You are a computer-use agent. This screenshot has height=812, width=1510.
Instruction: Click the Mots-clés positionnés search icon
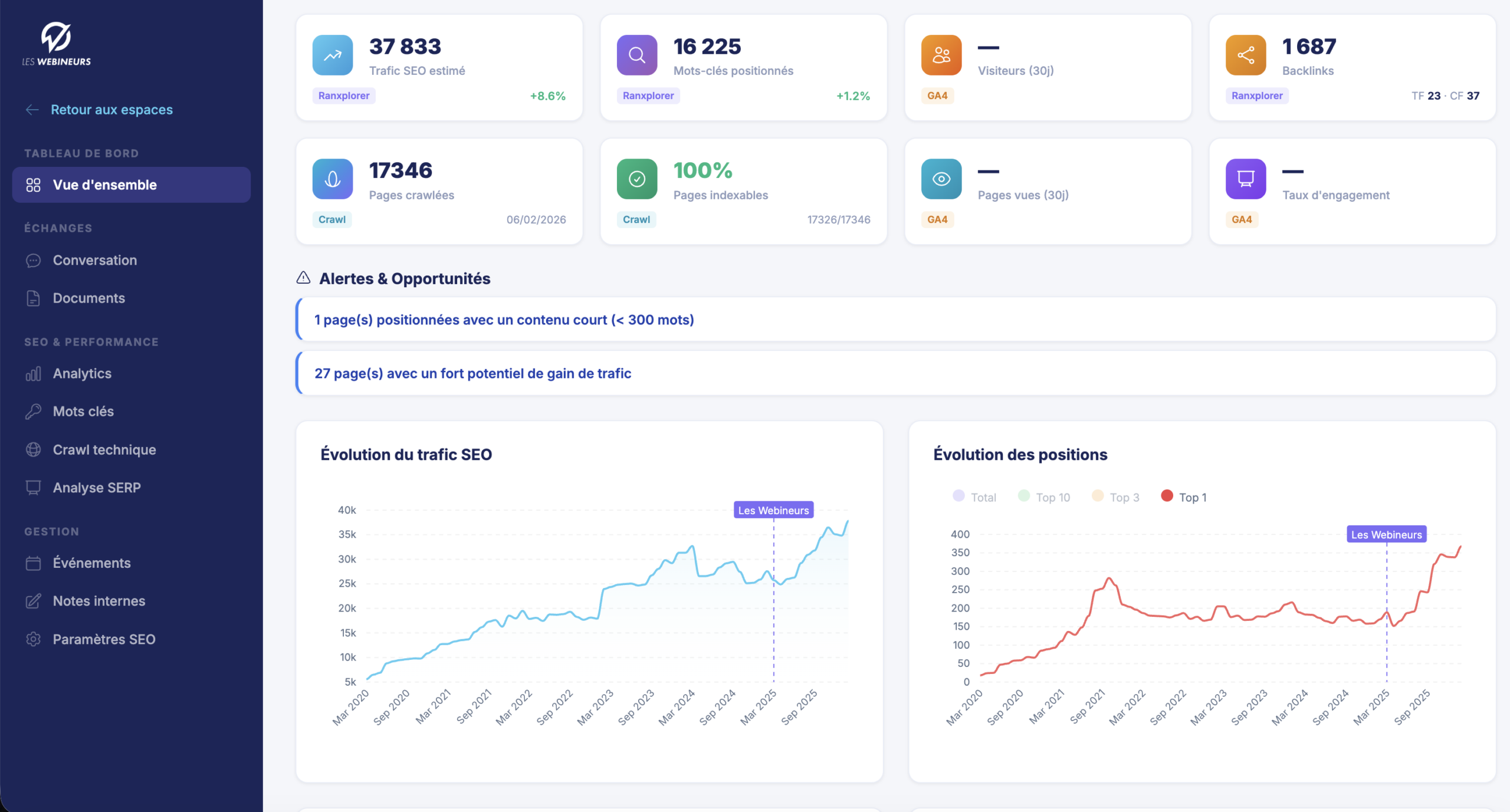pyautogui.click(x=637, y=55)
